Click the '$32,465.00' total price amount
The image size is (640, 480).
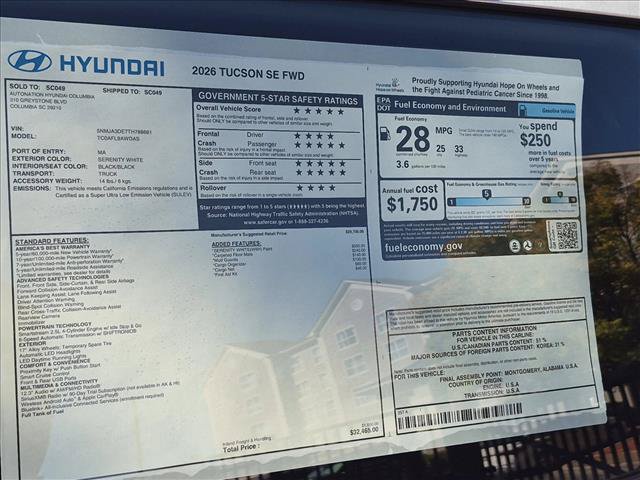[364, 431]
